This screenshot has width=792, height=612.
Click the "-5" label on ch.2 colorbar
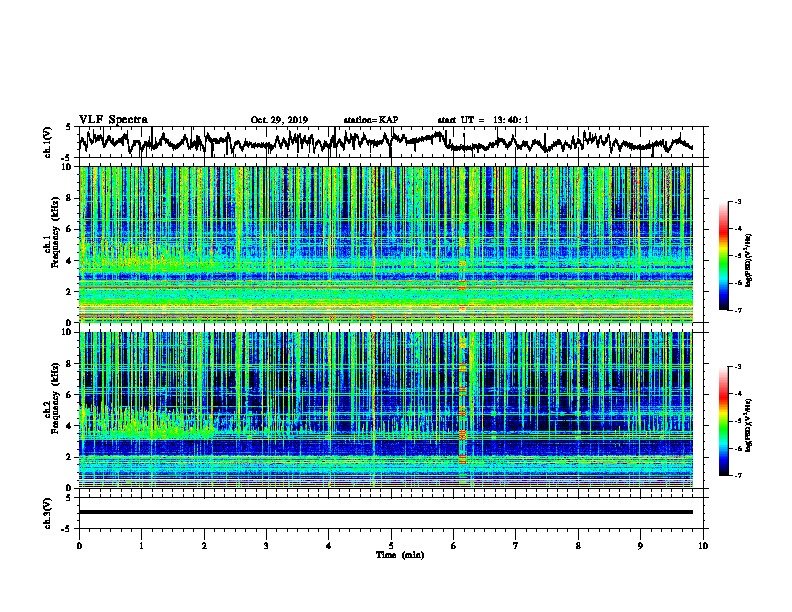(738, 421)
